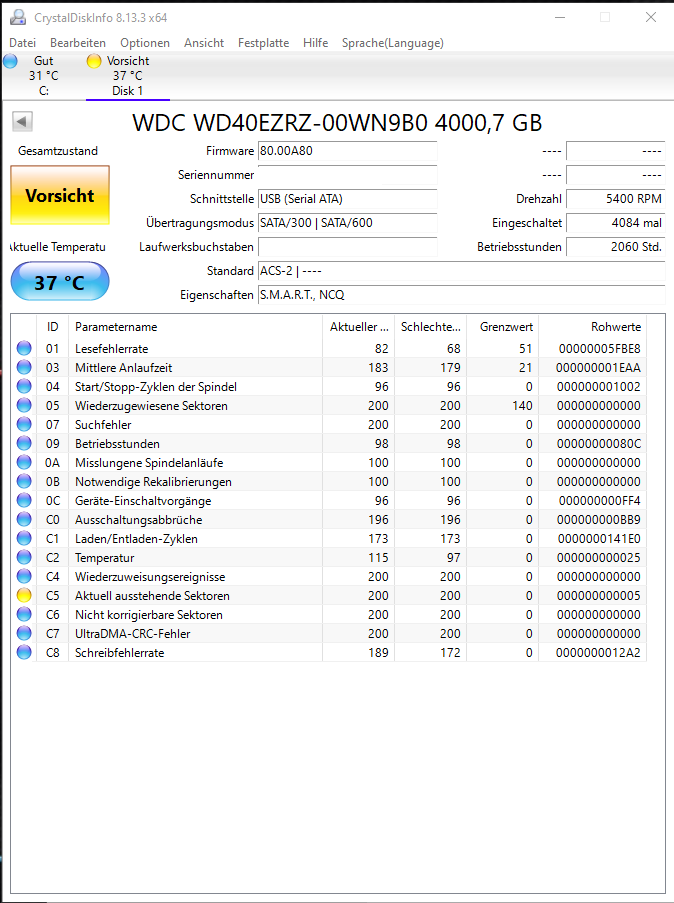Click the status orb for Schreibfehlerrate
Screen dimensions: 674x903
[24, 652]
